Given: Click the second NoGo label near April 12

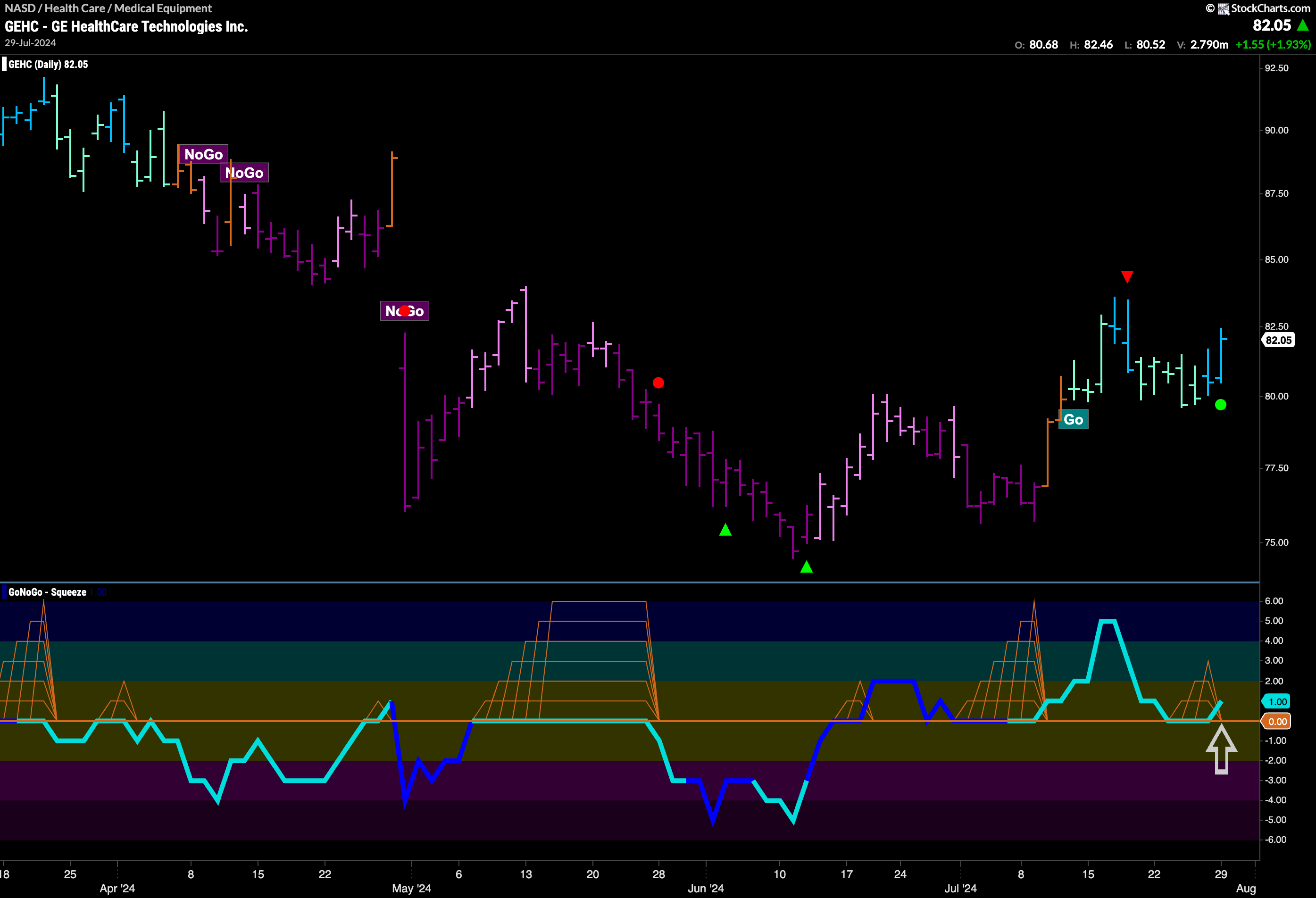Looking at the screenshot, I should [244, 173].
